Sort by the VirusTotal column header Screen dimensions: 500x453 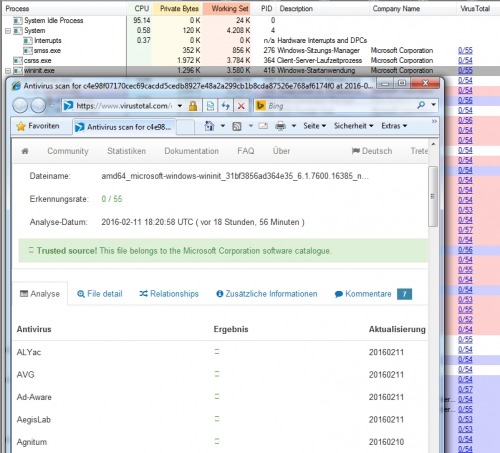point(475,9)
